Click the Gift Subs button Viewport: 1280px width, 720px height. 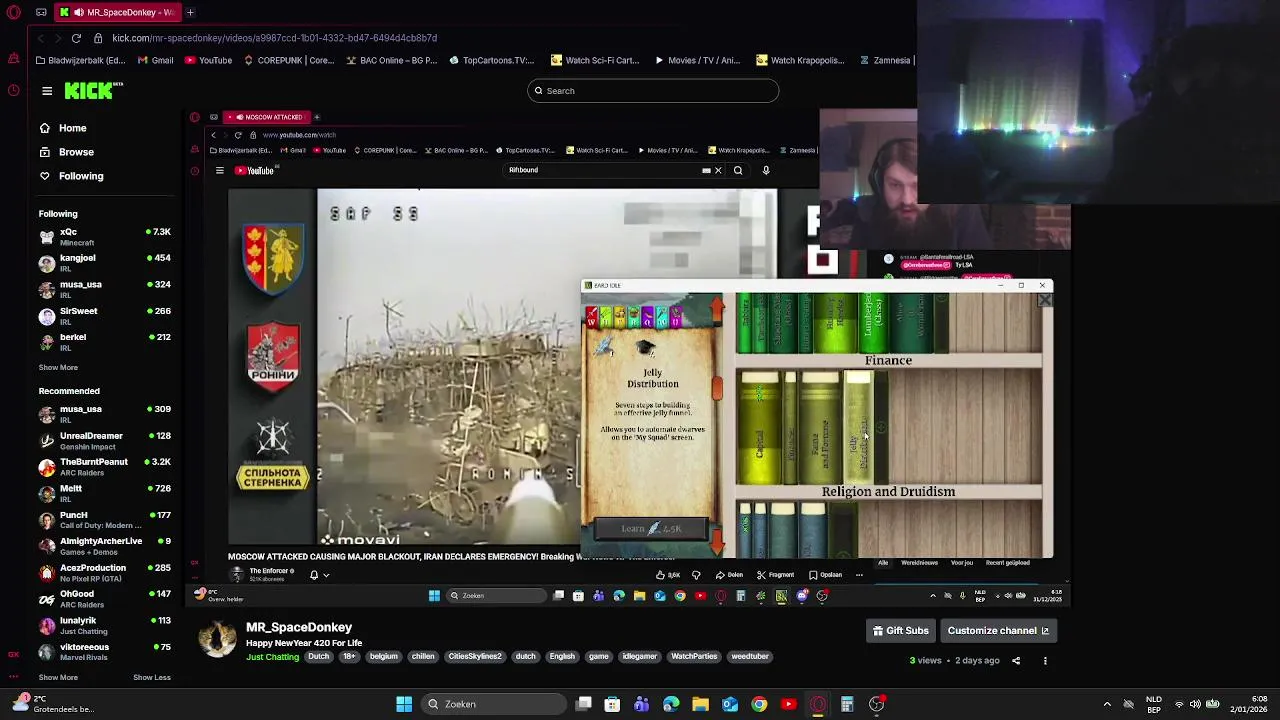901,631
